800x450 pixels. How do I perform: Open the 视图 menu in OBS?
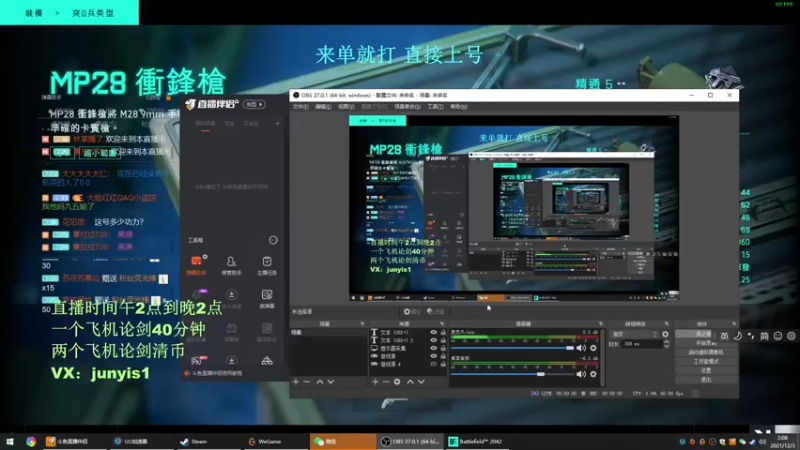346,107
